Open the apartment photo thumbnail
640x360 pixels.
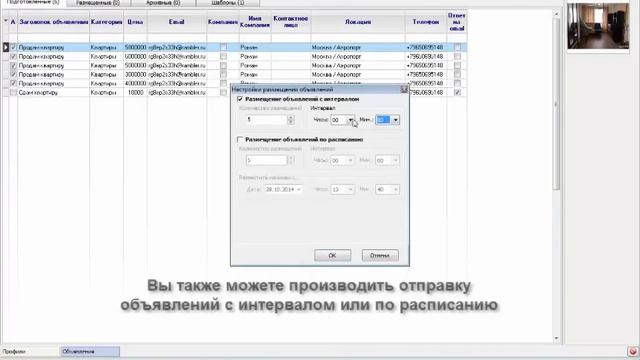(598, 26)
